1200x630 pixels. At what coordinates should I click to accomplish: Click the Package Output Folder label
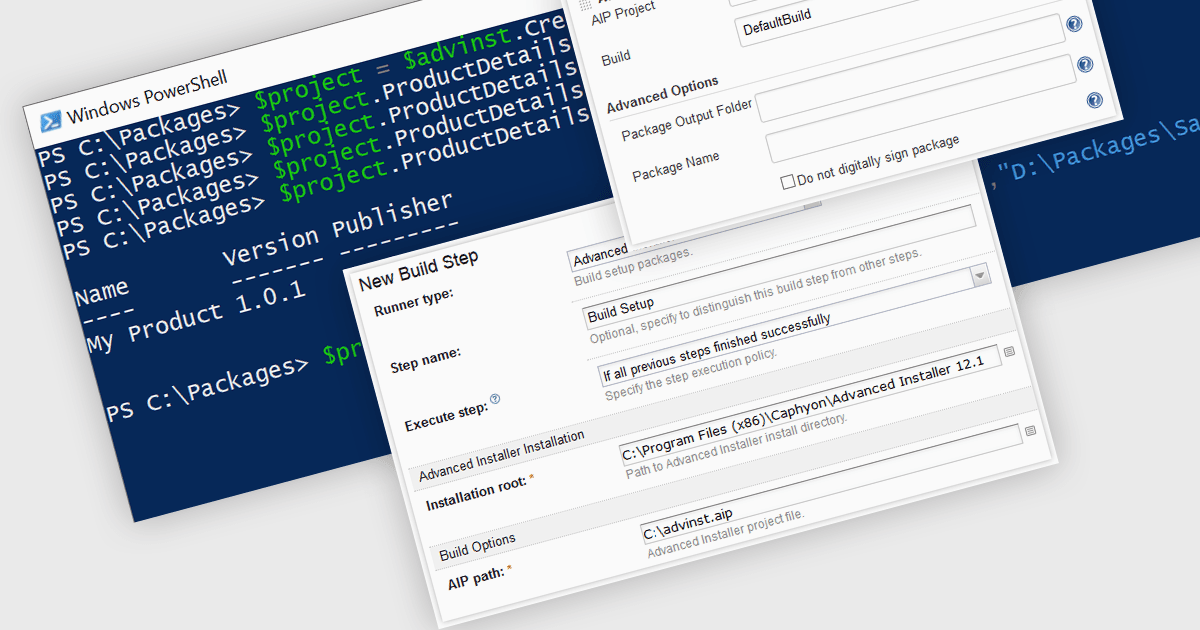[686, 119]
